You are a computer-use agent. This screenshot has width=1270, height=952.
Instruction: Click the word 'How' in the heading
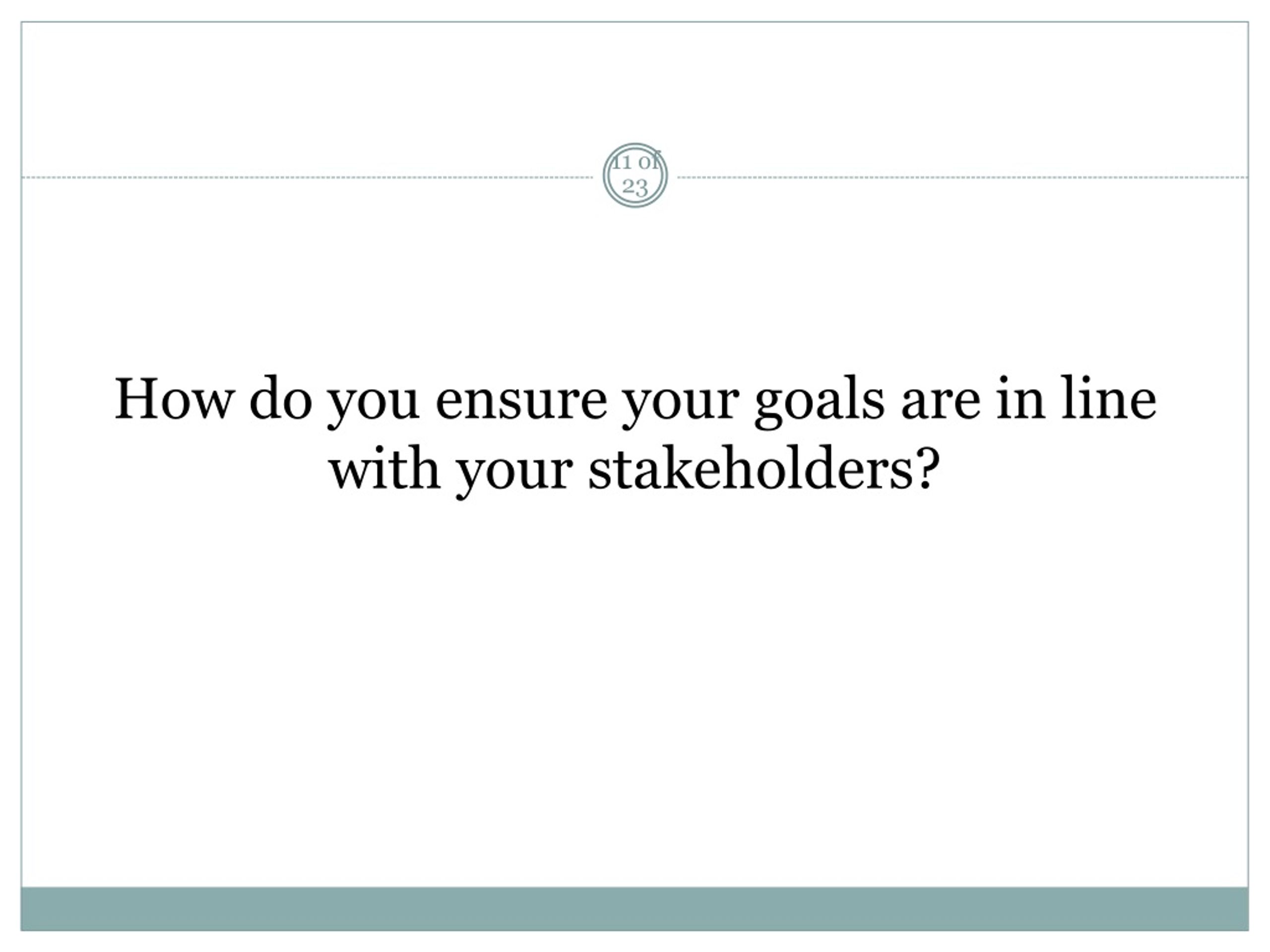174,398
